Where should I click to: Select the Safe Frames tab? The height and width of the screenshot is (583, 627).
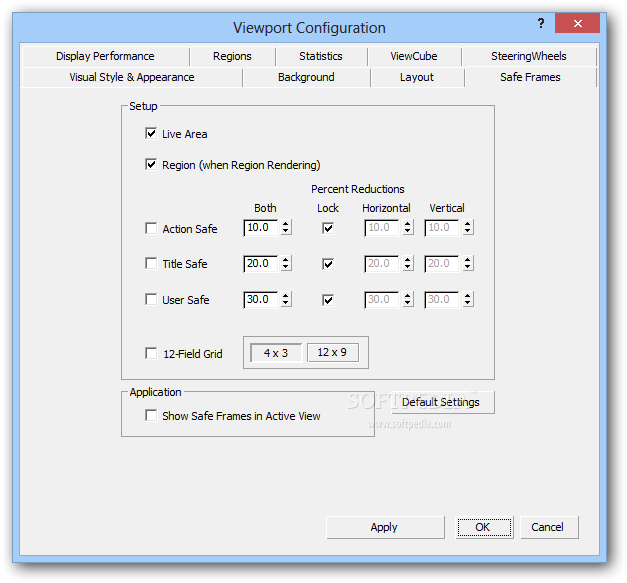point(530,77)
